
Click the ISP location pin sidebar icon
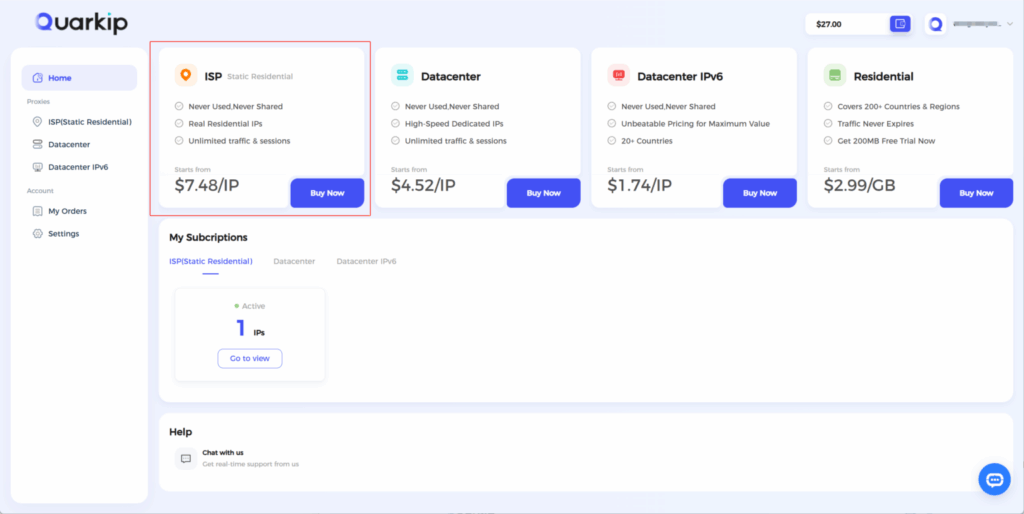tap(37, 122)
